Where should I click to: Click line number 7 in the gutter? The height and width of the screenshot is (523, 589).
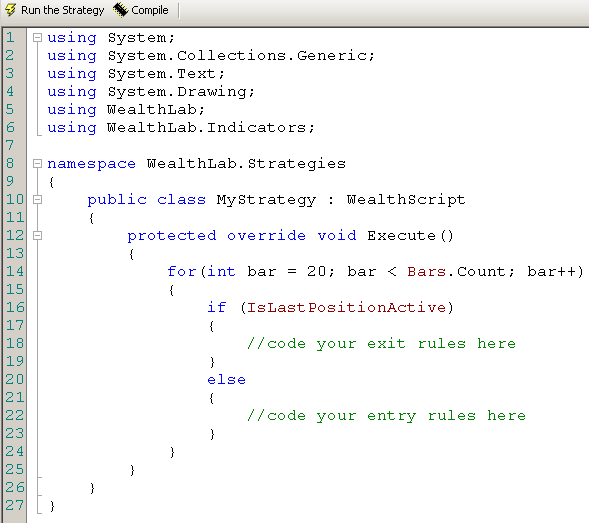(10, 145)
